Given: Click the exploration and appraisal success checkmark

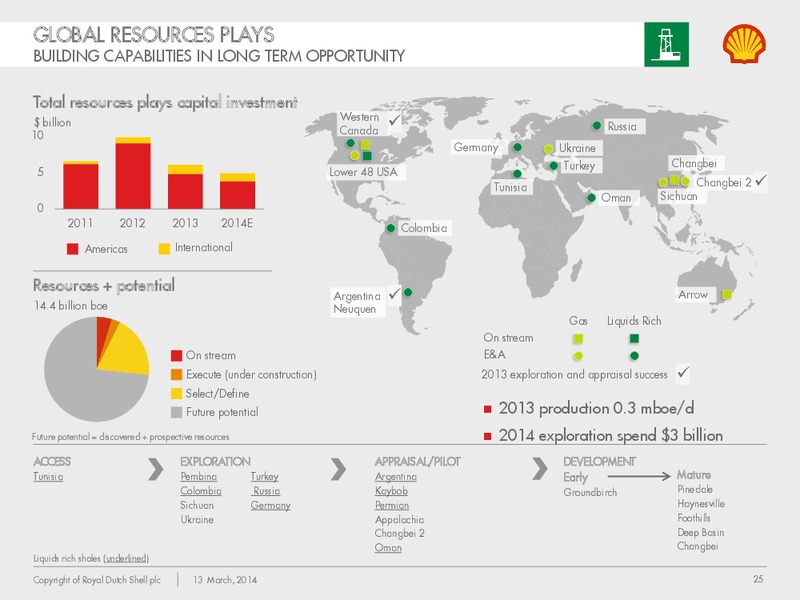Looking at the screenshot, I should point(683,372).
